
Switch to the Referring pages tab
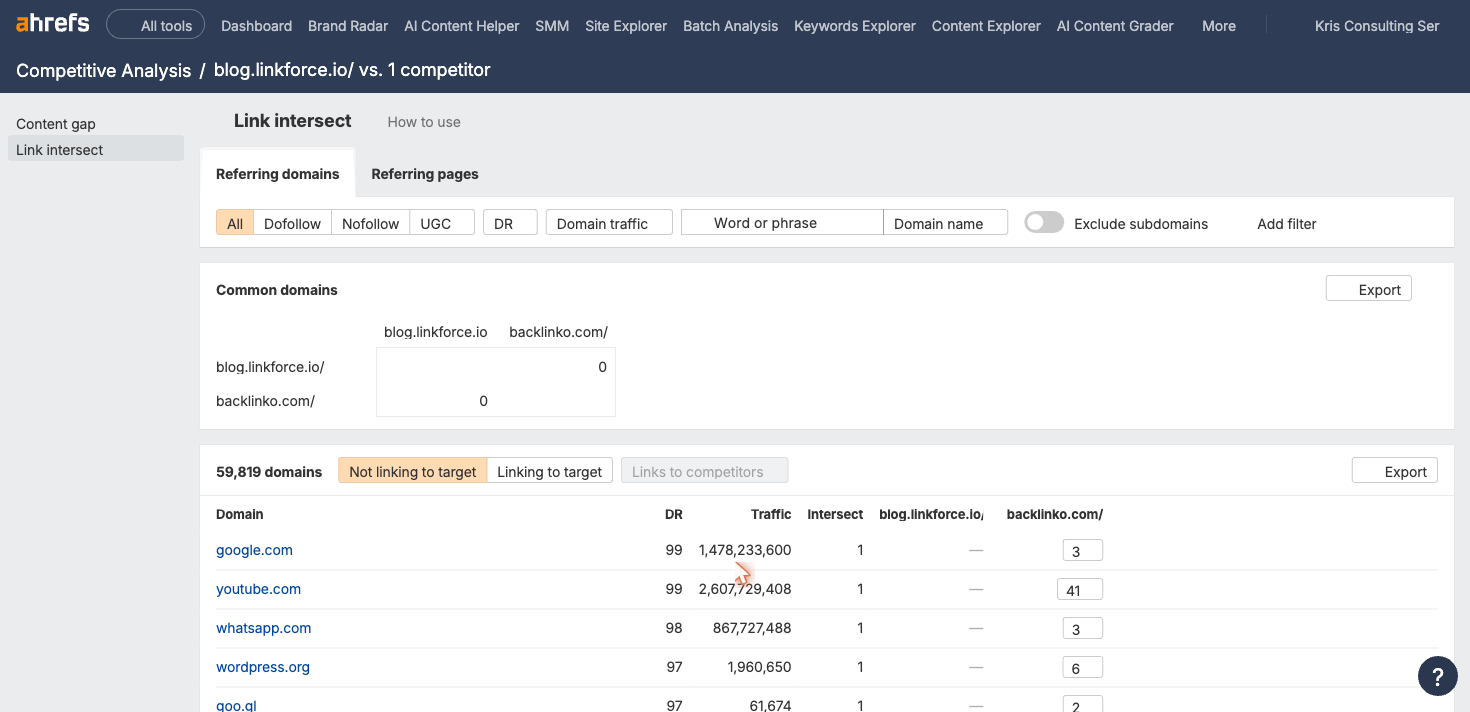425,173
